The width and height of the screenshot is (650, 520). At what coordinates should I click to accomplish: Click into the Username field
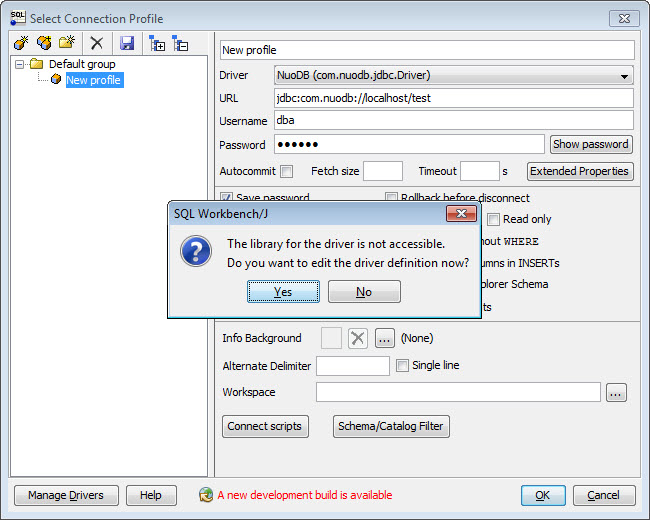tap(454, 120)
